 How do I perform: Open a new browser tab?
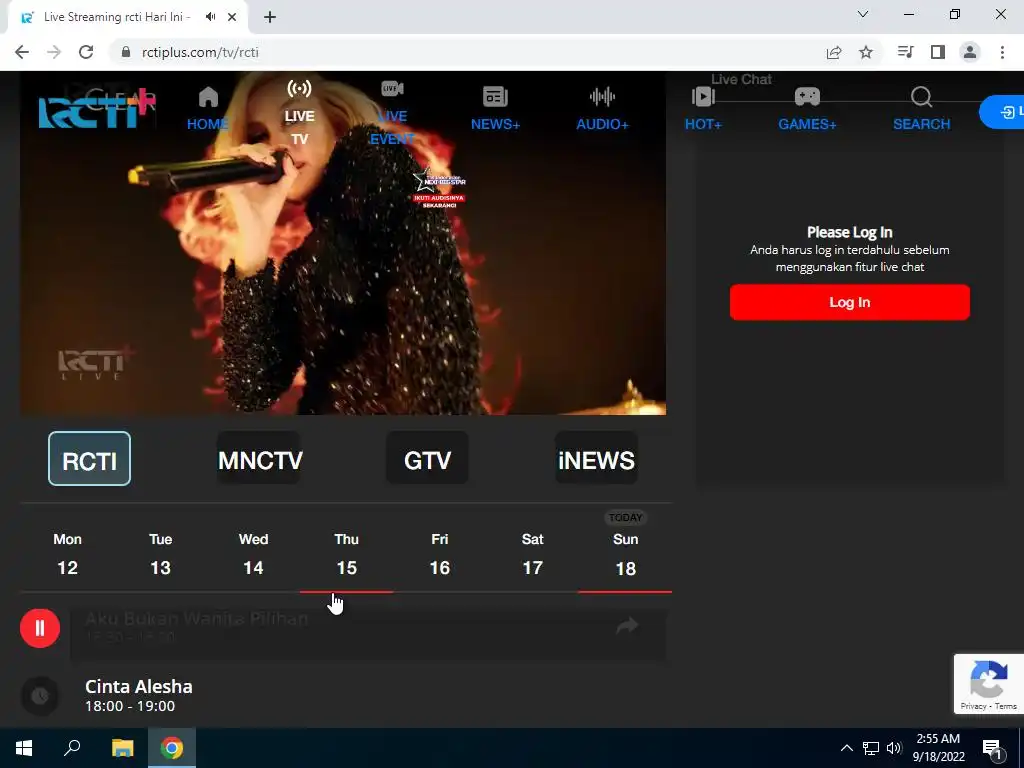pos(270,18)
